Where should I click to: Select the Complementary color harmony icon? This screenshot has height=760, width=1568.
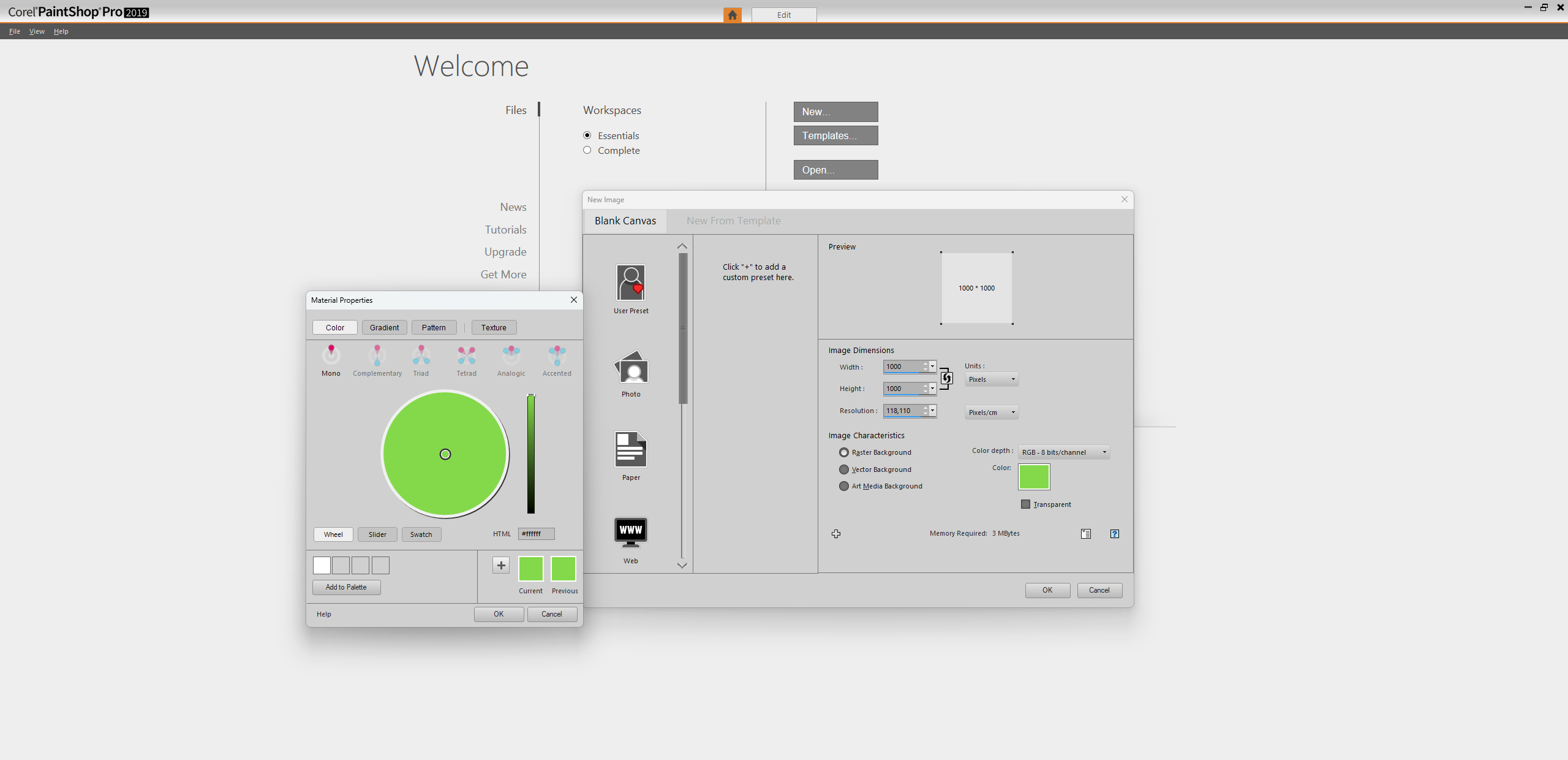point(377,355)
